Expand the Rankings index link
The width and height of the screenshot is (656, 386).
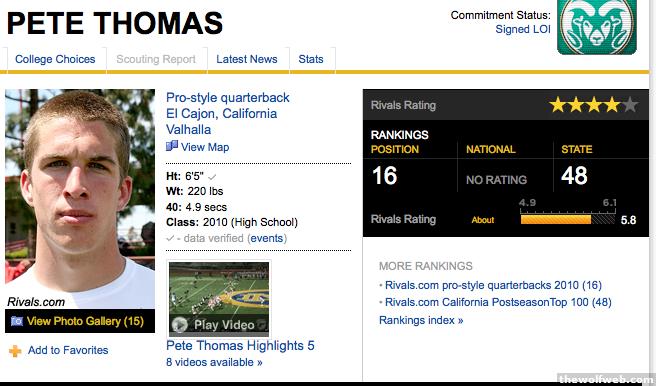click(421, 320)
